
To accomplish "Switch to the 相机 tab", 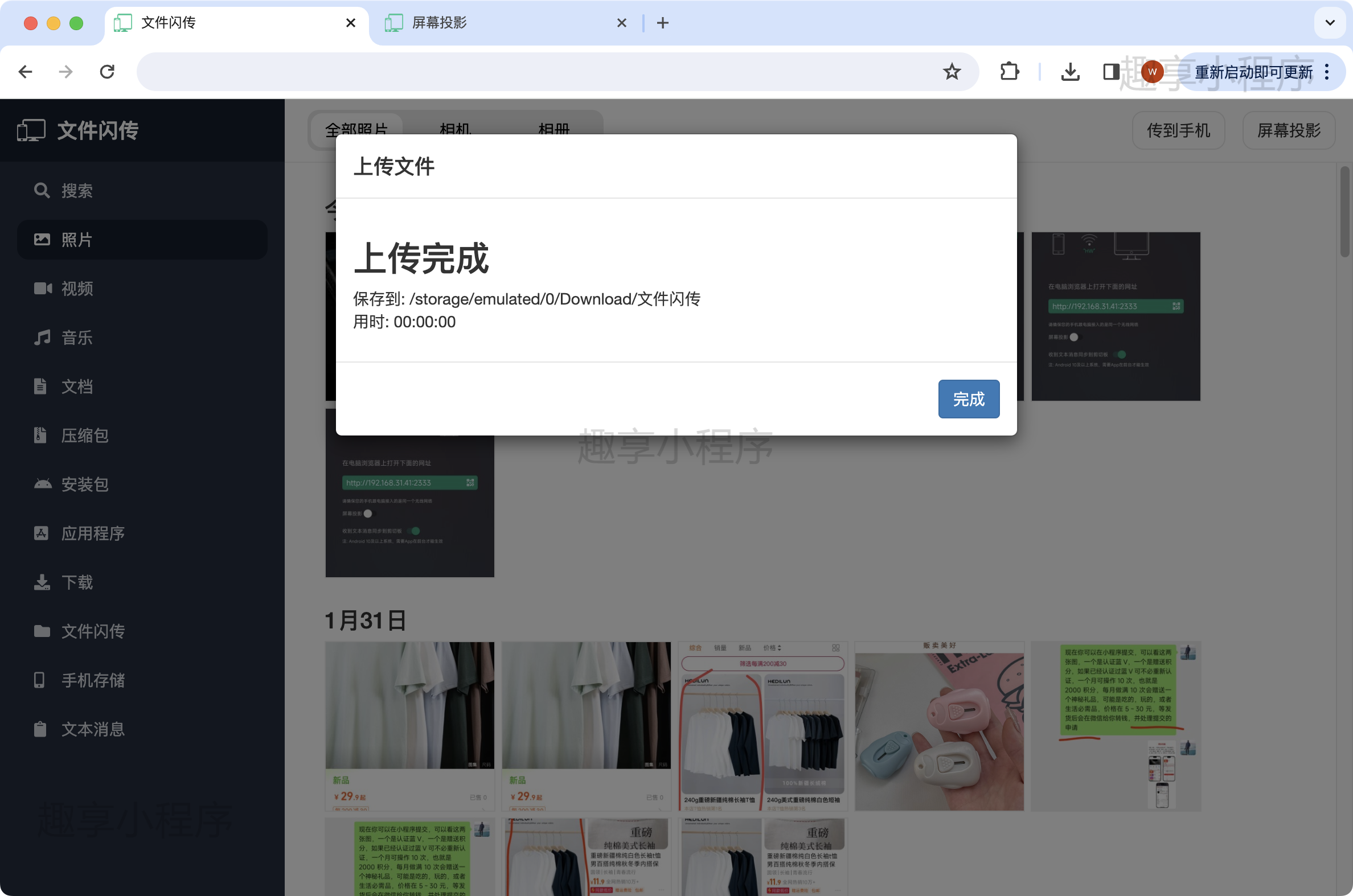I will coord(455,129).
